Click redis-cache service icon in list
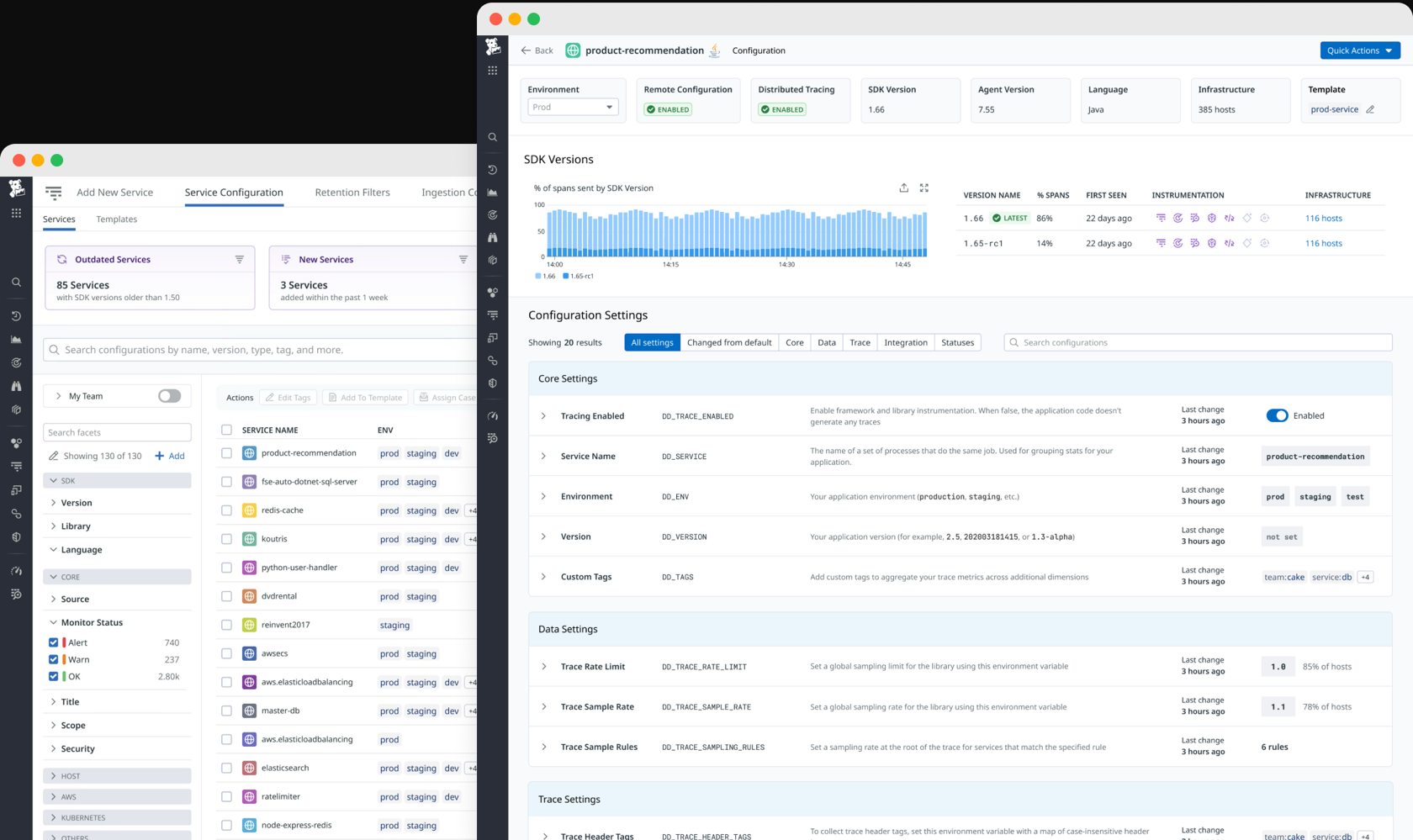This screenshot has width=1413, height=840. 249,510
